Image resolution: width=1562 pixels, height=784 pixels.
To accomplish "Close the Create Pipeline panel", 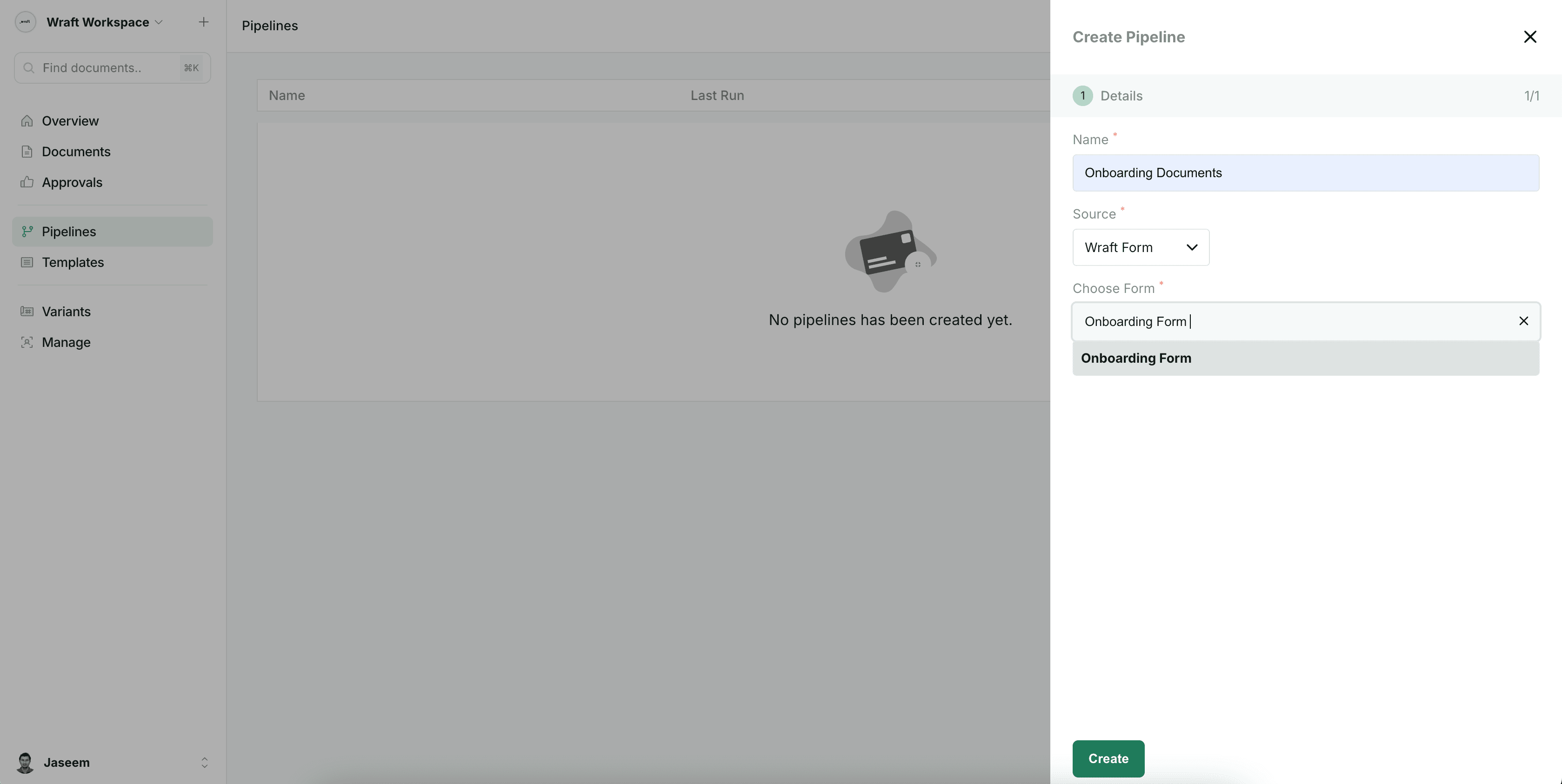I will 1530,37.
